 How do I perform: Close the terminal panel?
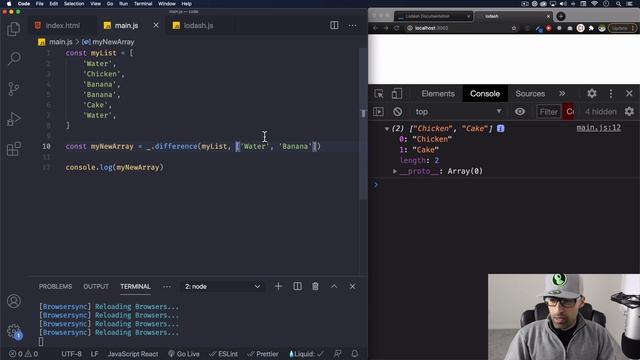tap(353, 287)
